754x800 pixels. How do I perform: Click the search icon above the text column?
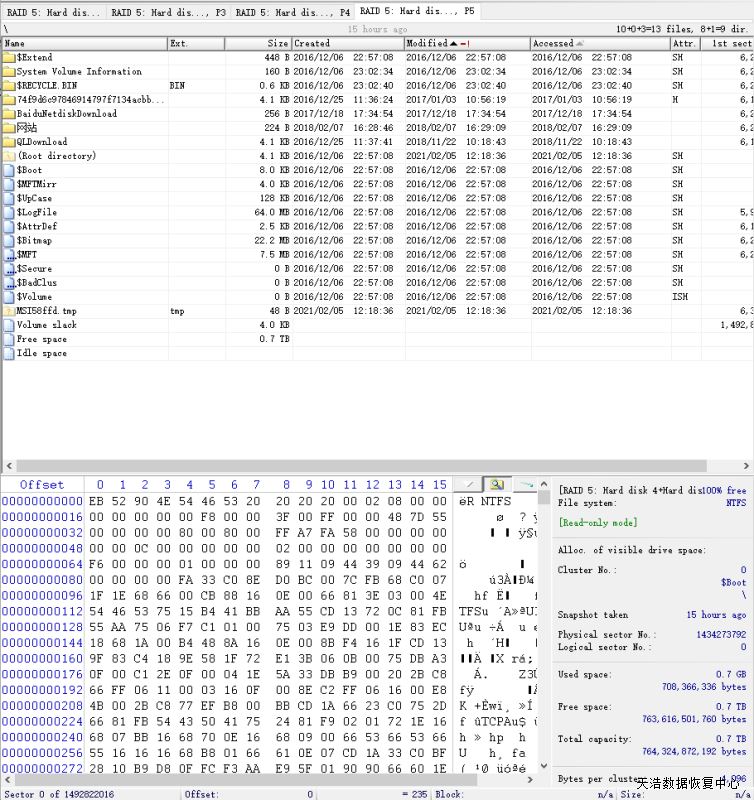coord(496,485)
